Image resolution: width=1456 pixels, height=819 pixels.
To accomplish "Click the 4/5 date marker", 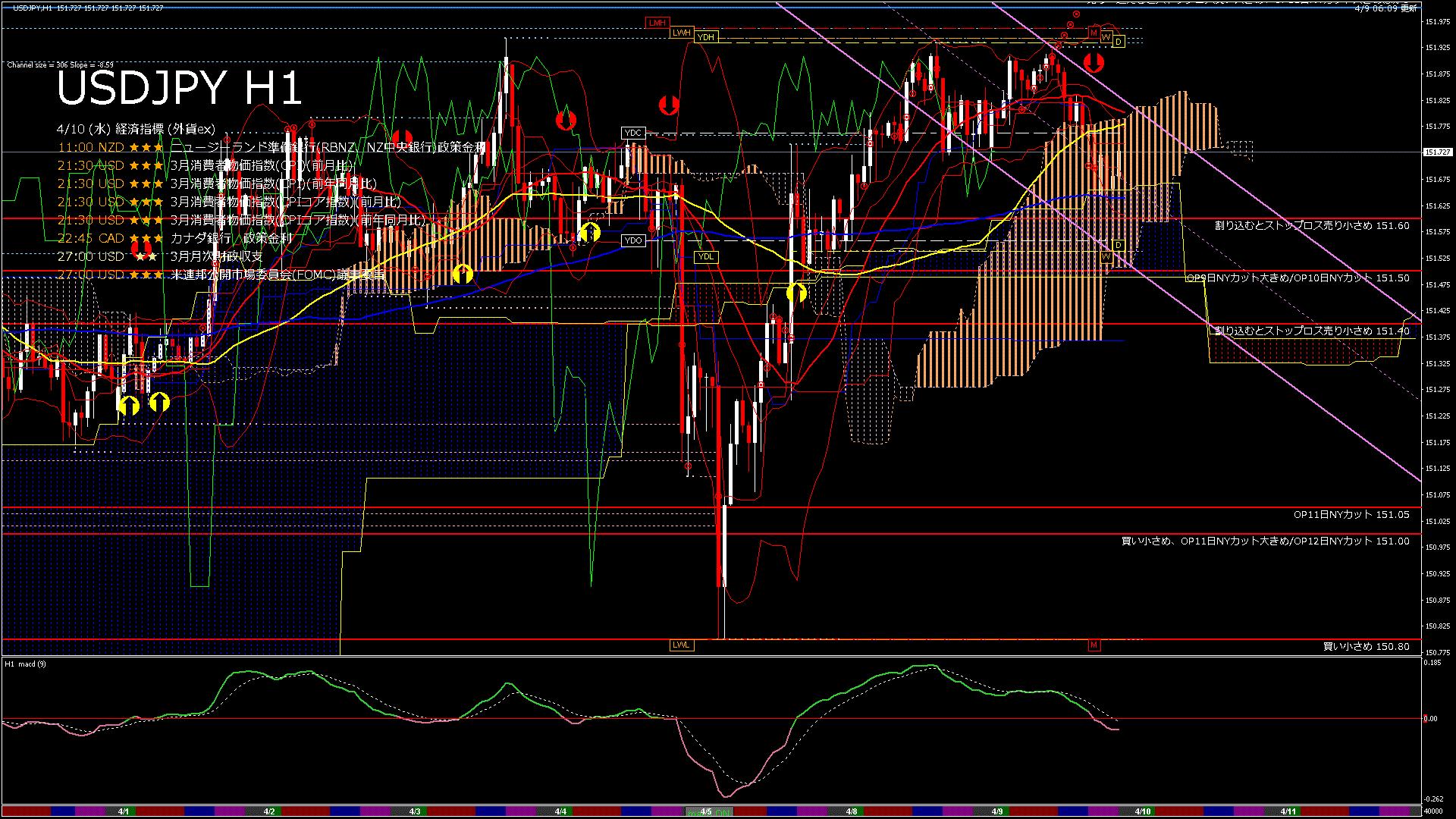I will pos(706,811).
